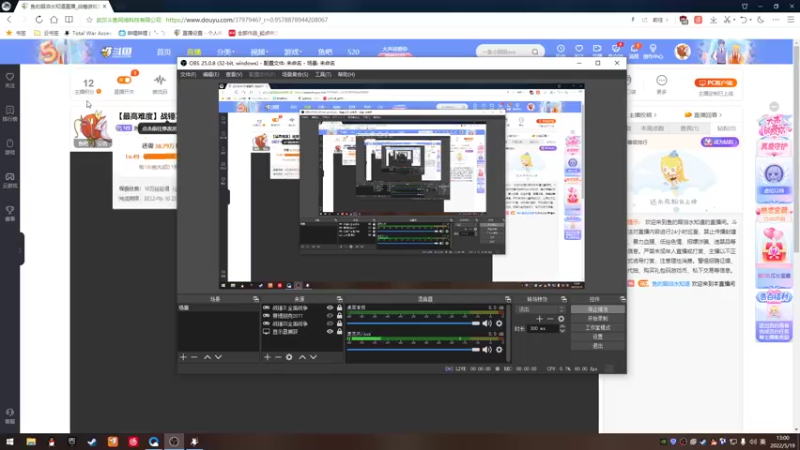
Task: Pop out the 控件 controls dock
Action: coord(622,299)
